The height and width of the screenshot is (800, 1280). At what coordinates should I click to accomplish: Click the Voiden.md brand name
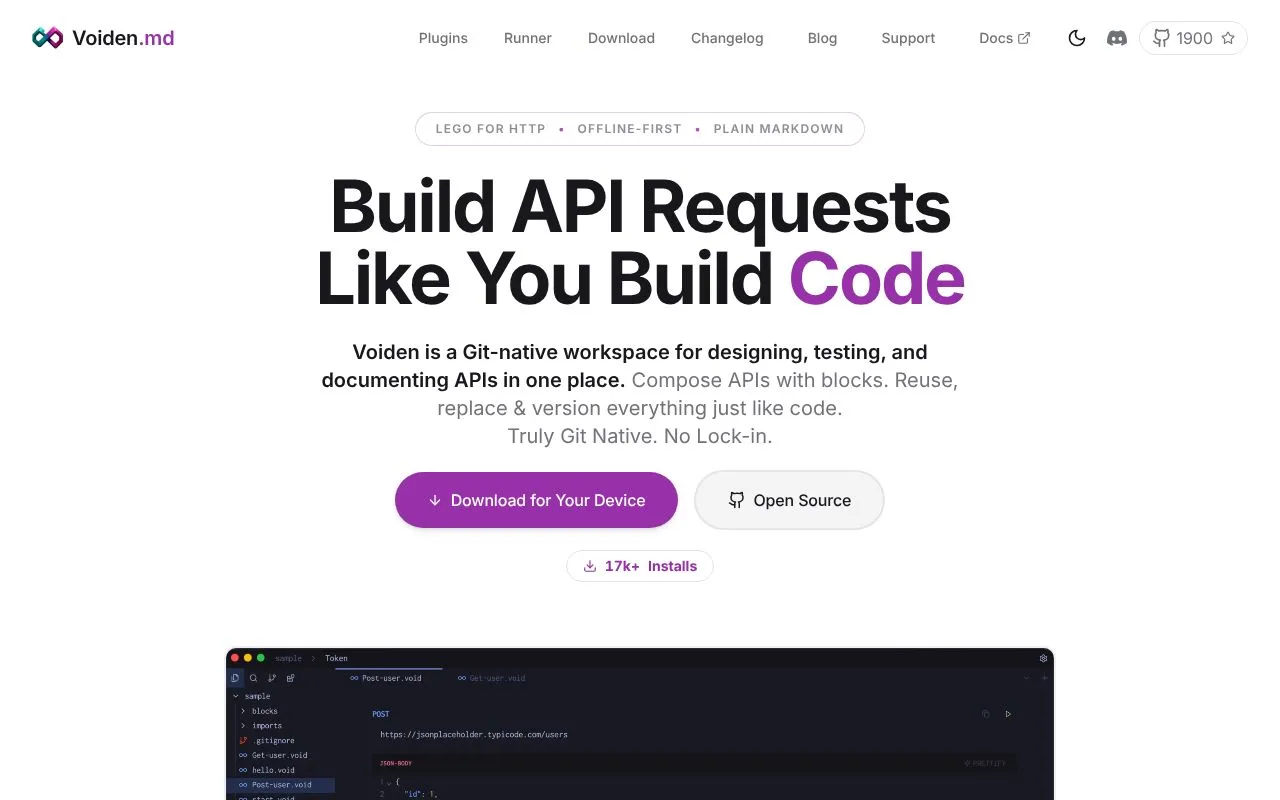(x=123, y=38)
